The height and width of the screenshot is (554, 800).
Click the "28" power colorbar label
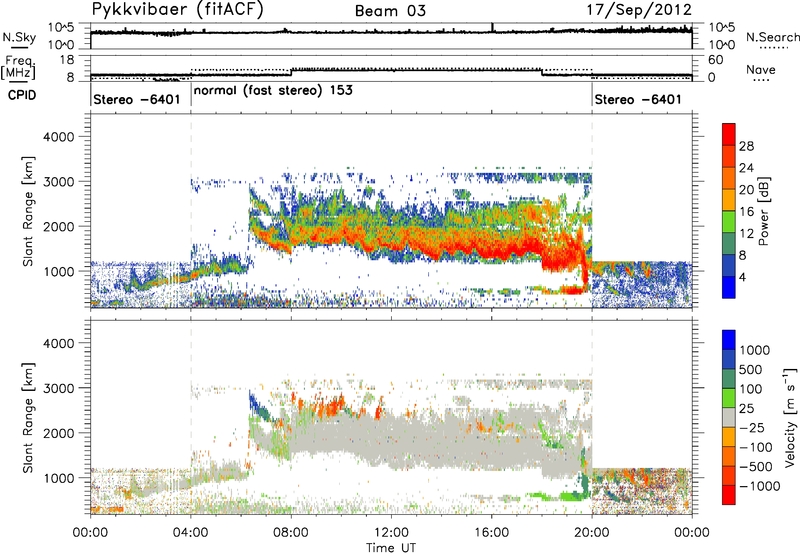coord(746,146)
